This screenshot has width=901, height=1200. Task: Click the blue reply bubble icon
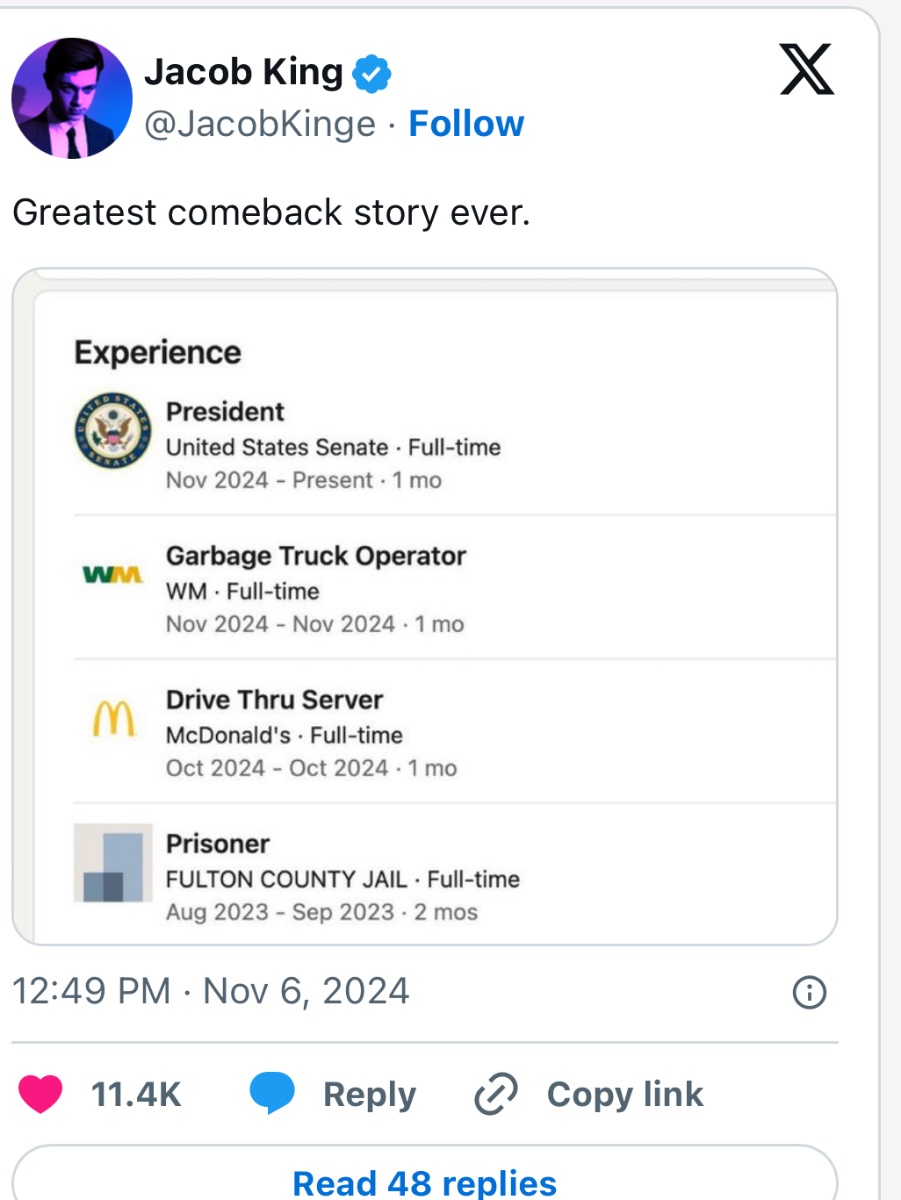pyautogui.click(x=271, y=1094)
